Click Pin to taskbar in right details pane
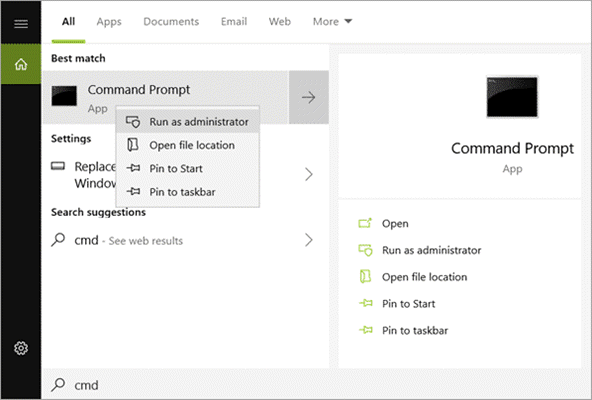This screenshot has width=592, height=400. pyautogui.click(x=415, y=331)
